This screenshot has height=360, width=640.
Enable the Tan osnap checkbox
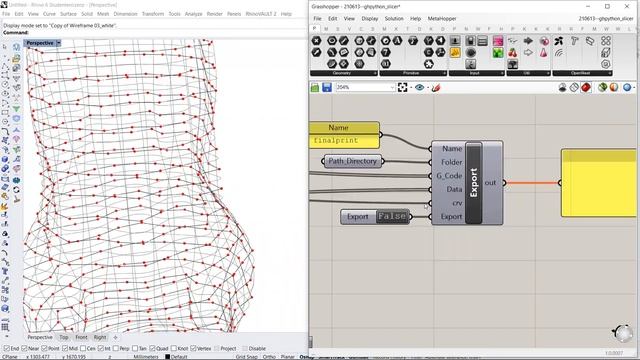[135, 349]
